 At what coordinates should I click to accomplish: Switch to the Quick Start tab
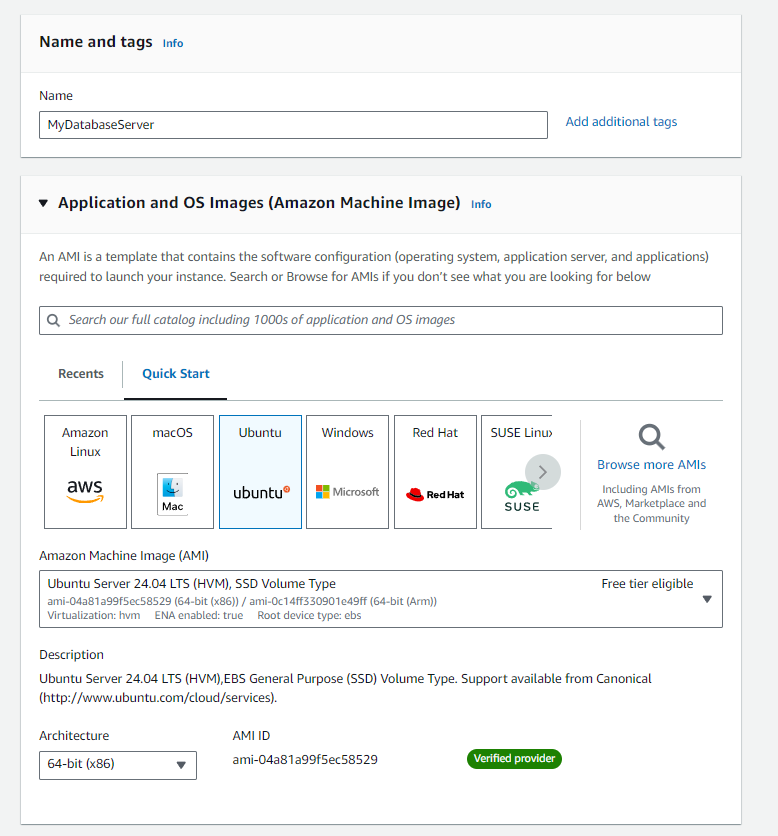point(176,374)
